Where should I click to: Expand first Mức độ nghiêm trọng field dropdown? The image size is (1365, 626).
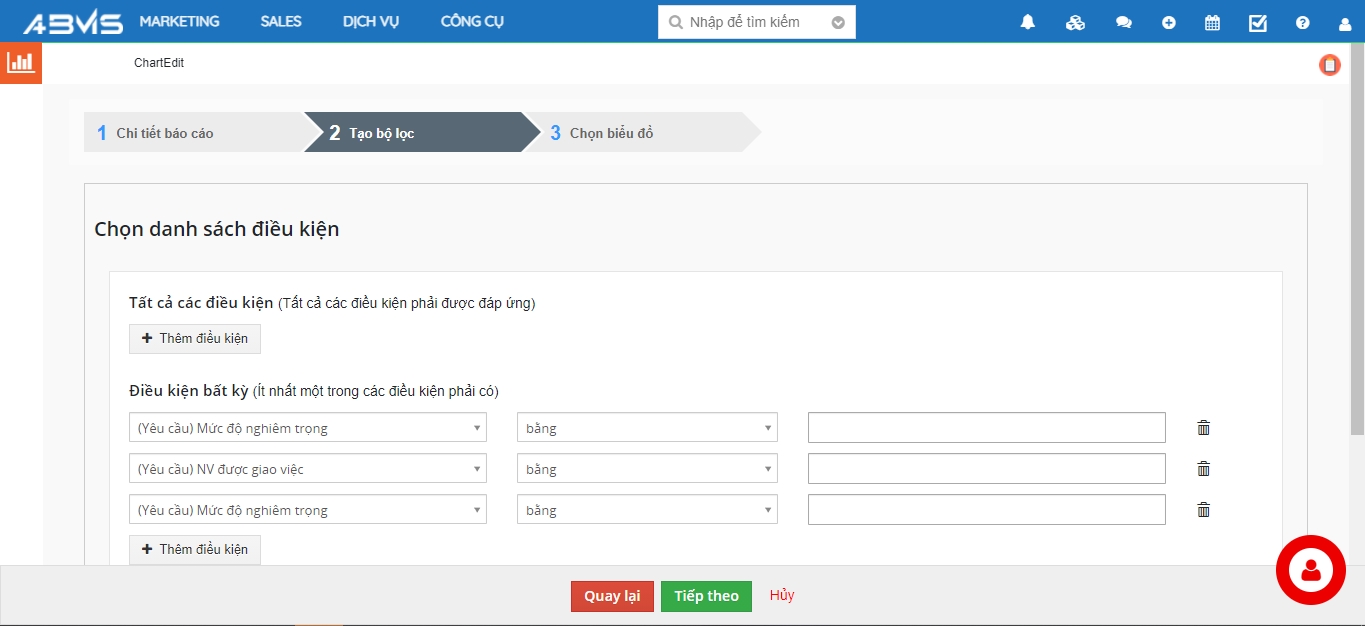pyautogui.click(x=307, y=428)
